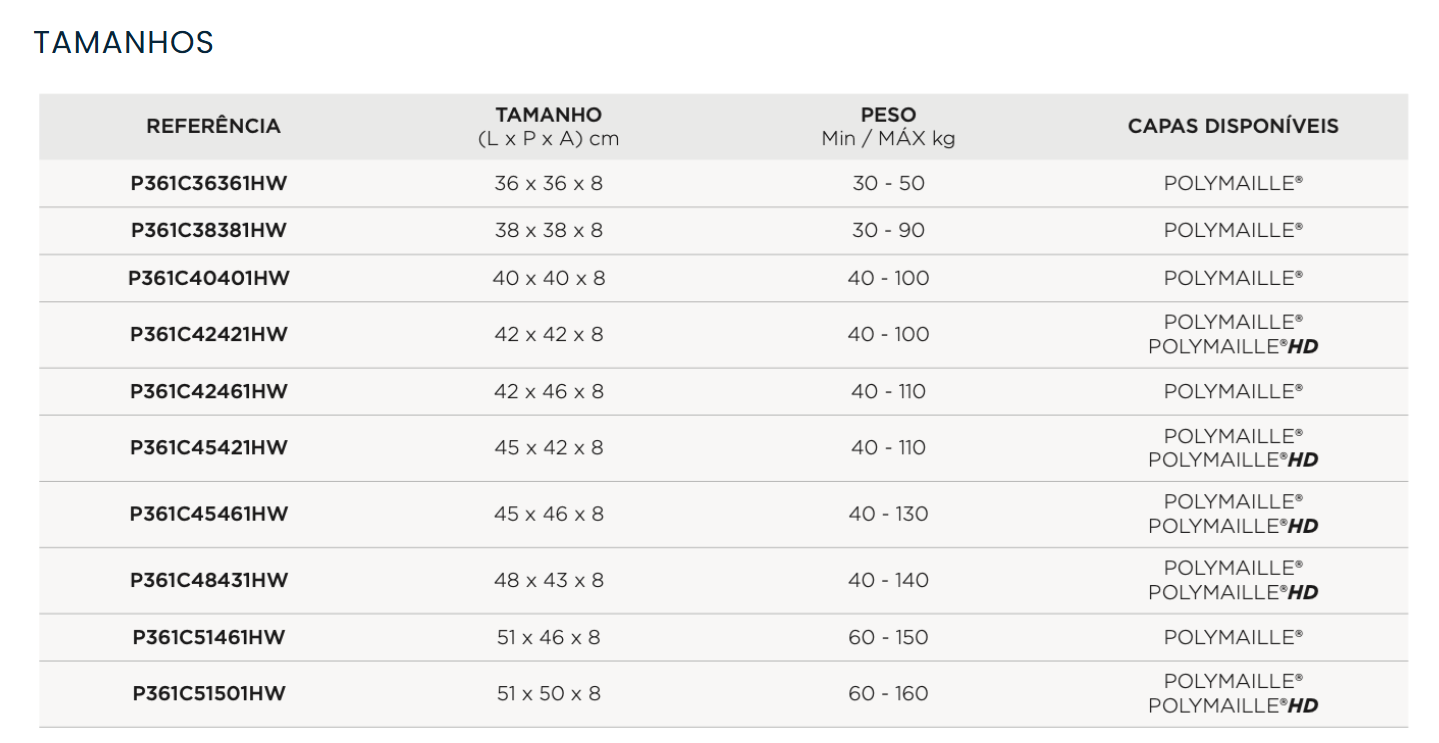
Task: Select the 48 x 43 x 8 size
Action: (548, 580)
